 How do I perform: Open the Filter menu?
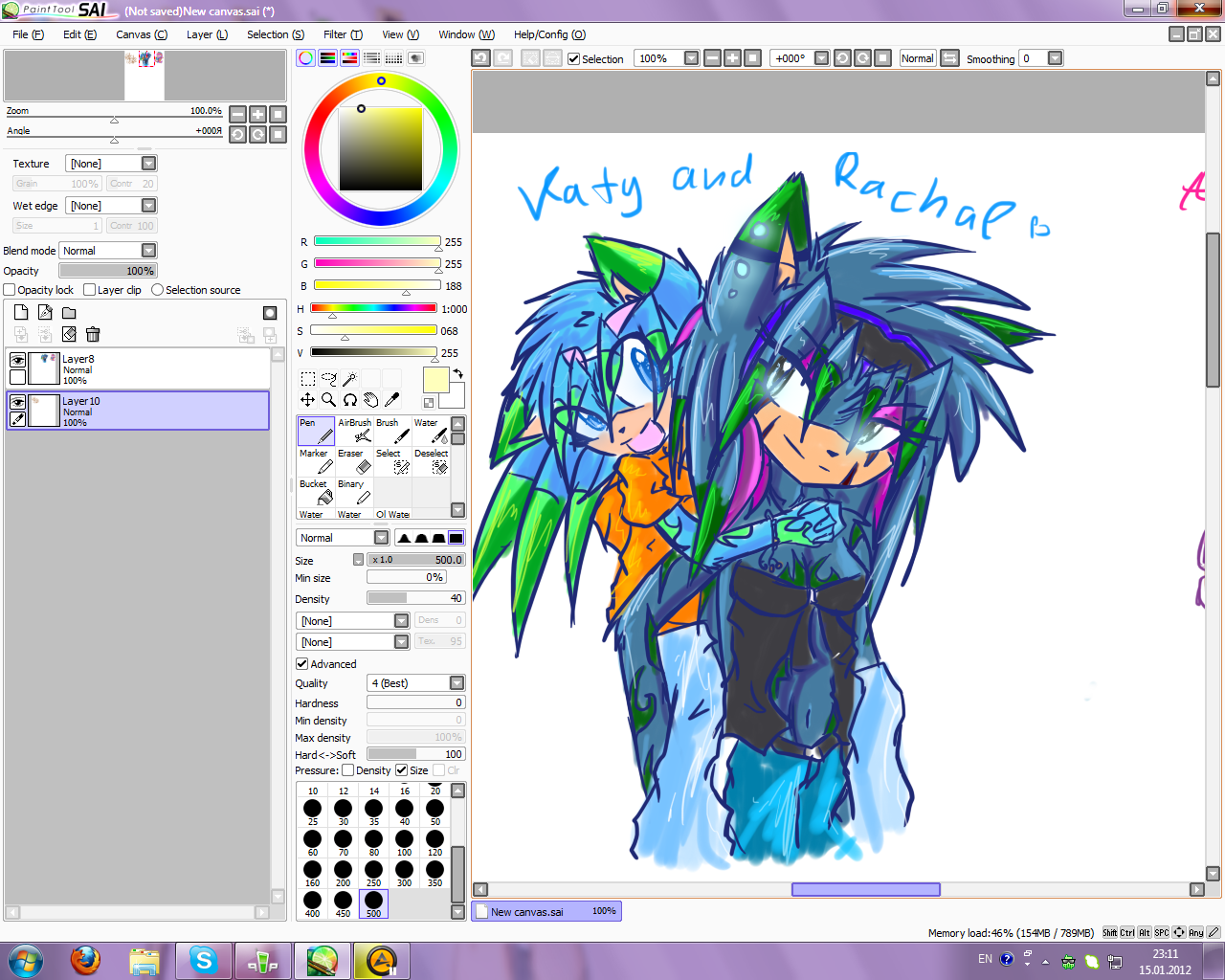tap(343, 34)
